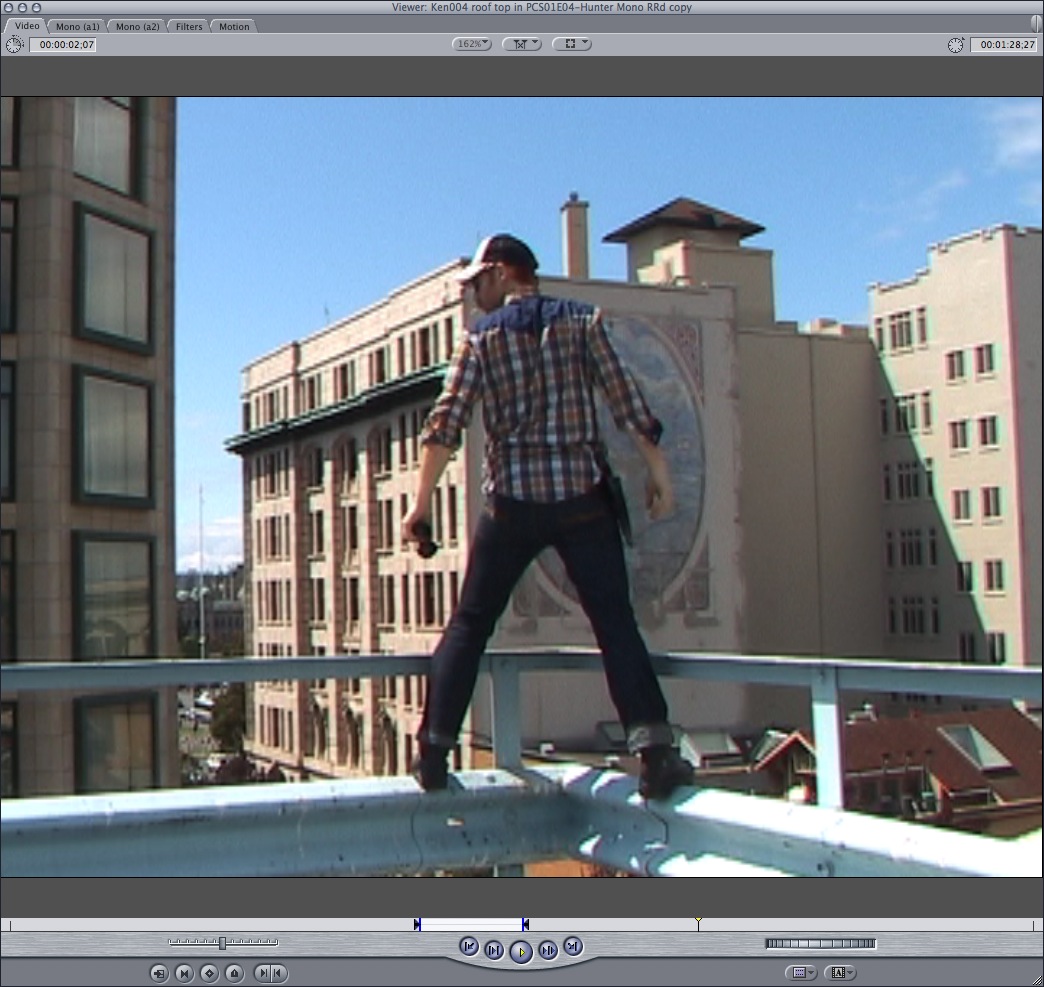Open the 162% zoom level pop-up

pyautogui.click(x=472, y=44)
